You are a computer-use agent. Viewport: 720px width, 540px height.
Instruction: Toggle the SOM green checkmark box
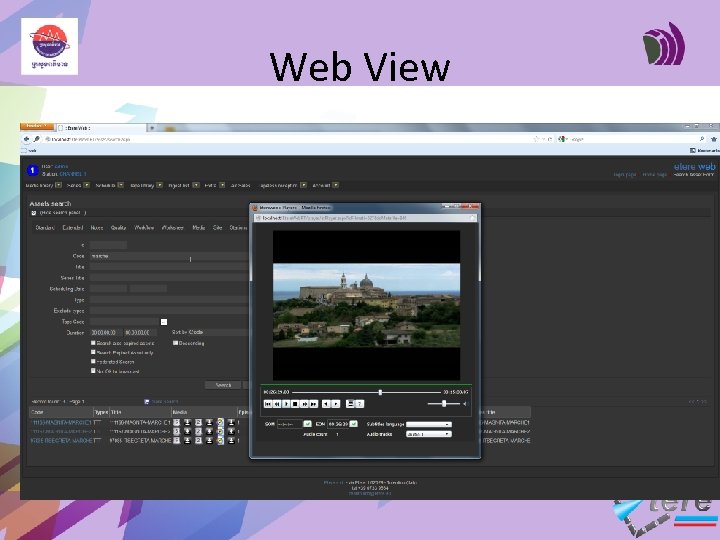[x=307, y=423]
